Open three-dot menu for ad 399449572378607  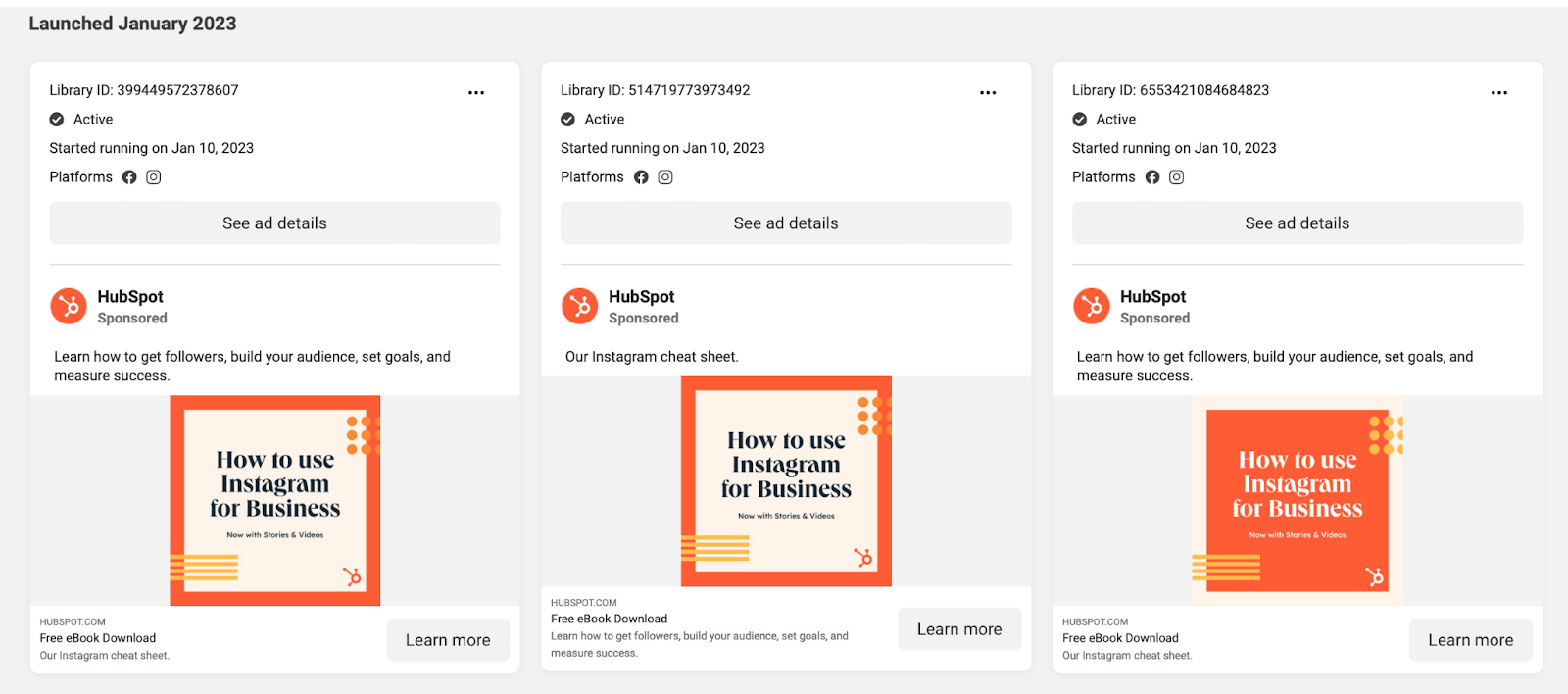(x=476, y=92)
